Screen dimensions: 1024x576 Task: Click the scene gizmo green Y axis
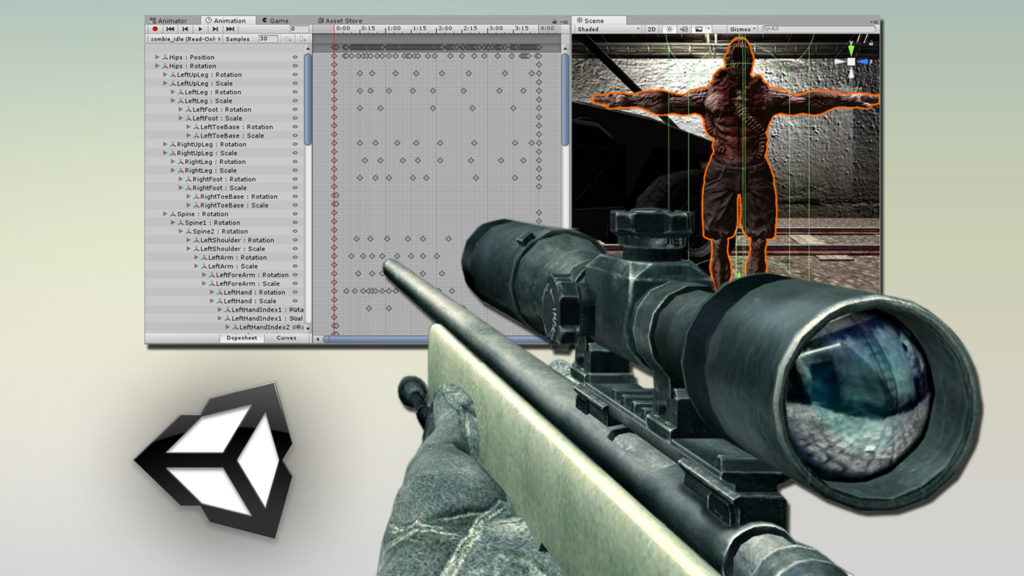pyautogui.click(x=851, y=49)
